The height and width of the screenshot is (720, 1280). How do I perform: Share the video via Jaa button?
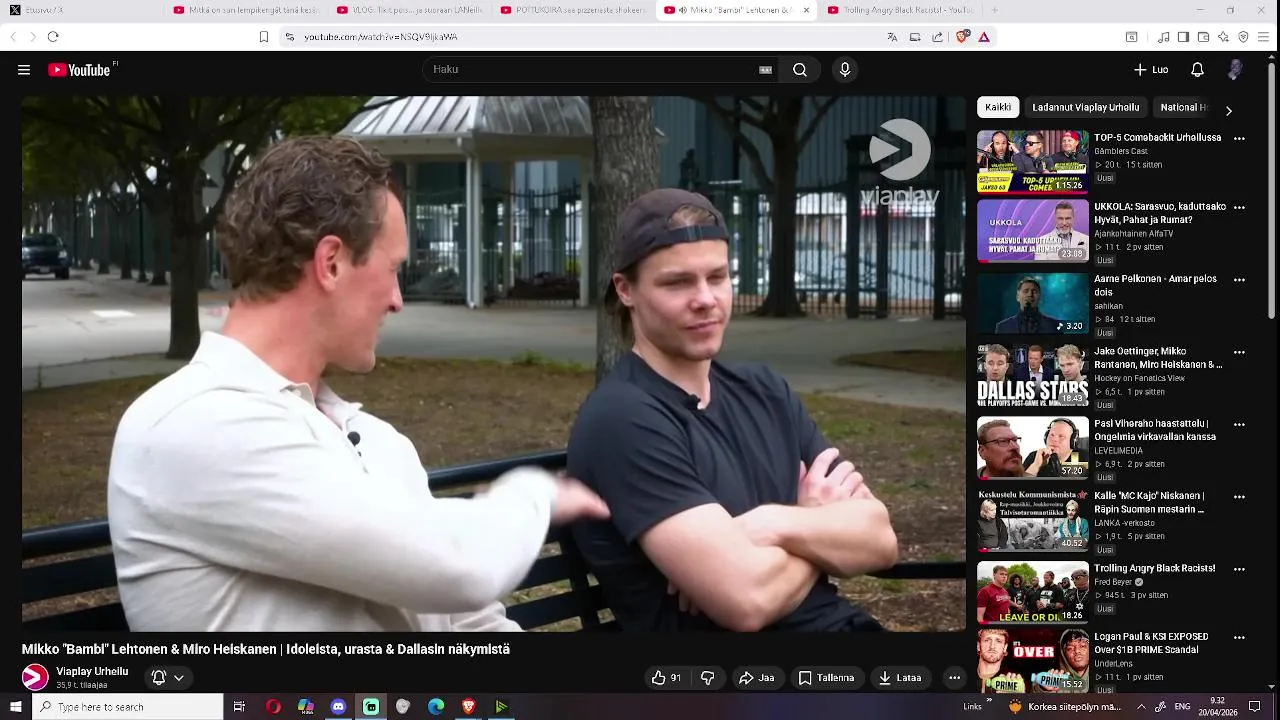click(757, 678)
